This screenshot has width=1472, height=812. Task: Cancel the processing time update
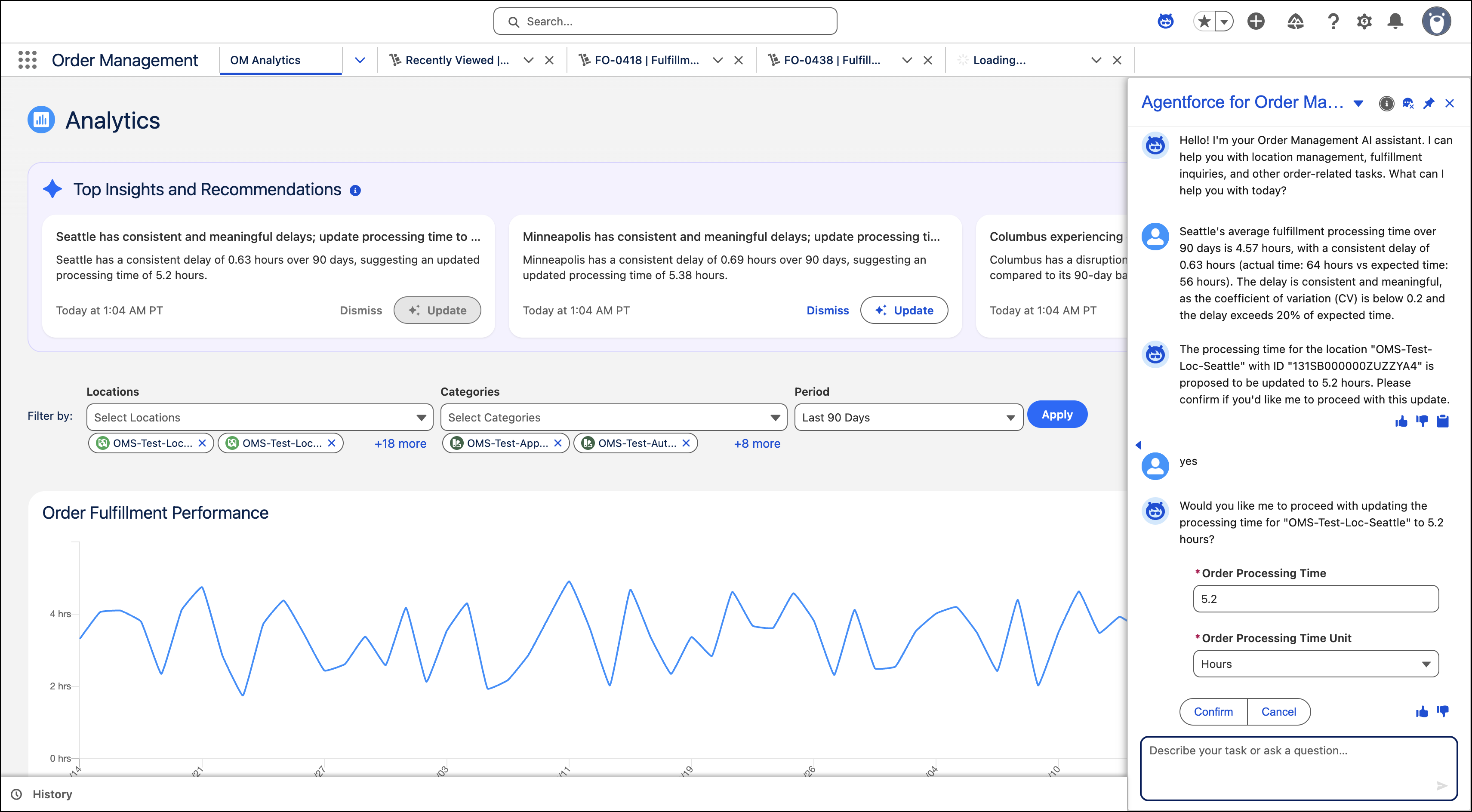click(1278, 711)
